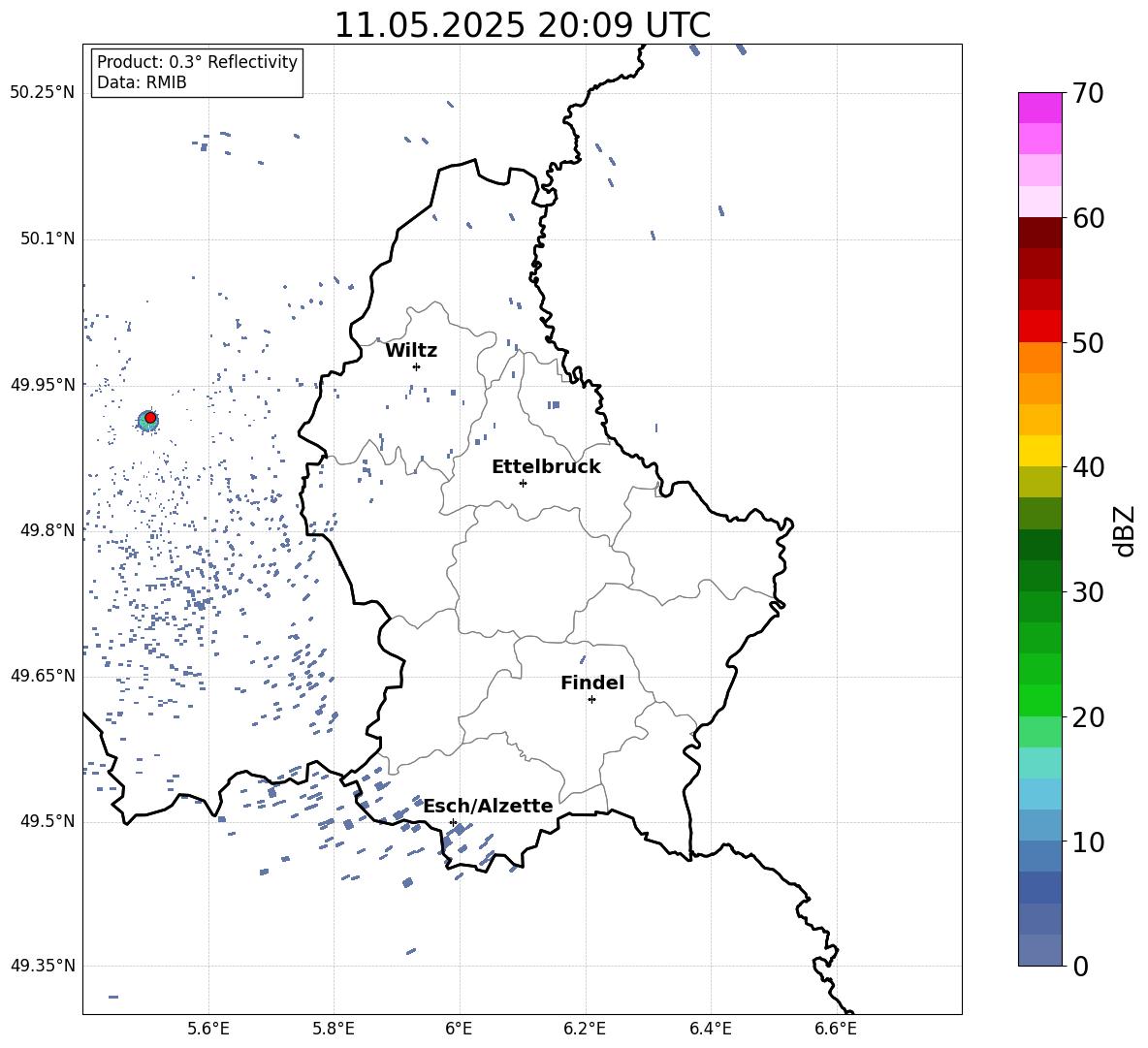1148x1048 pixels.
Task: Click the Ettelbruck station cross marker
Action: point(523,483)
